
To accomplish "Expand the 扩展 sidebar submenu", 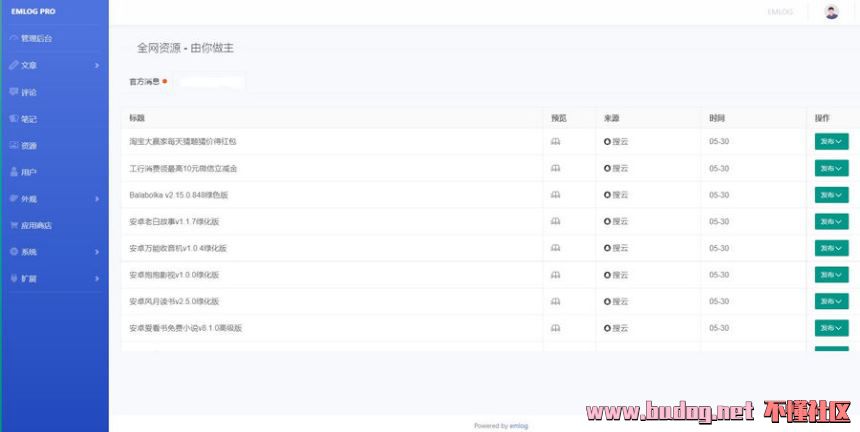I will [x=97, y=278].
